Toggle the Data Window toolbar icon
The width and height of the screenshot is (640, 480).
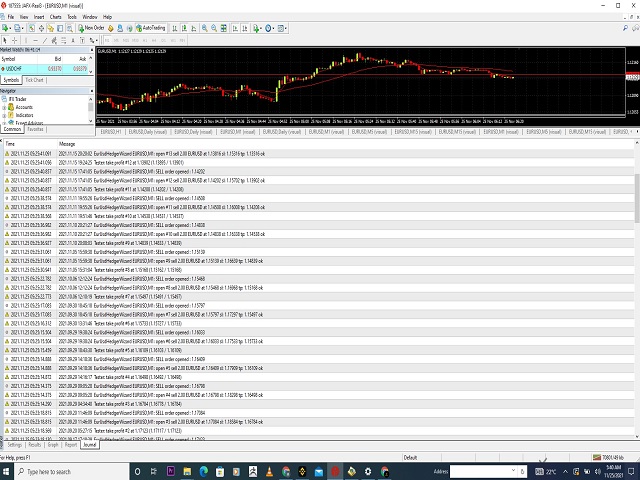41,28
